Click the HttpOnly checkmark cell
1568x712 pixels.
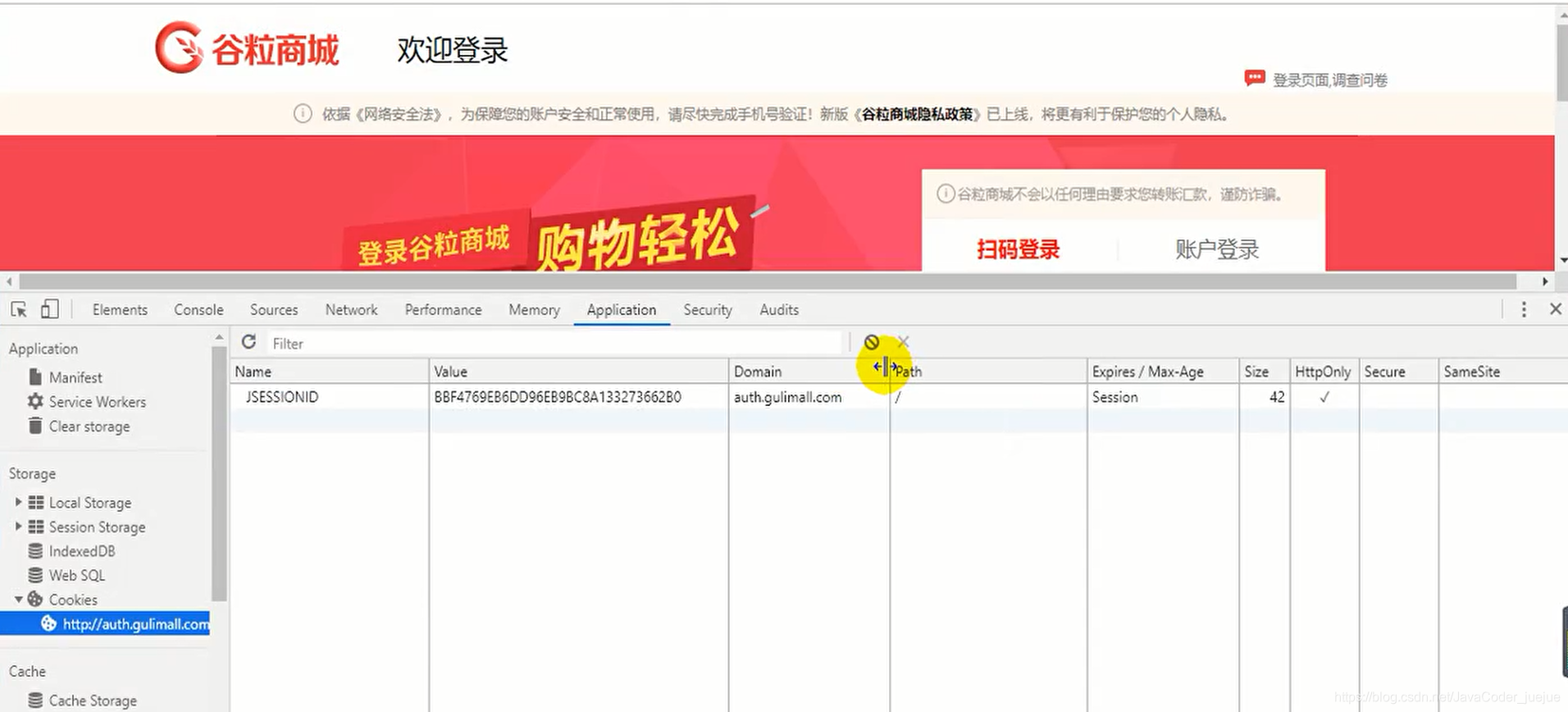pyautogui.click(x=1324, y=397)
